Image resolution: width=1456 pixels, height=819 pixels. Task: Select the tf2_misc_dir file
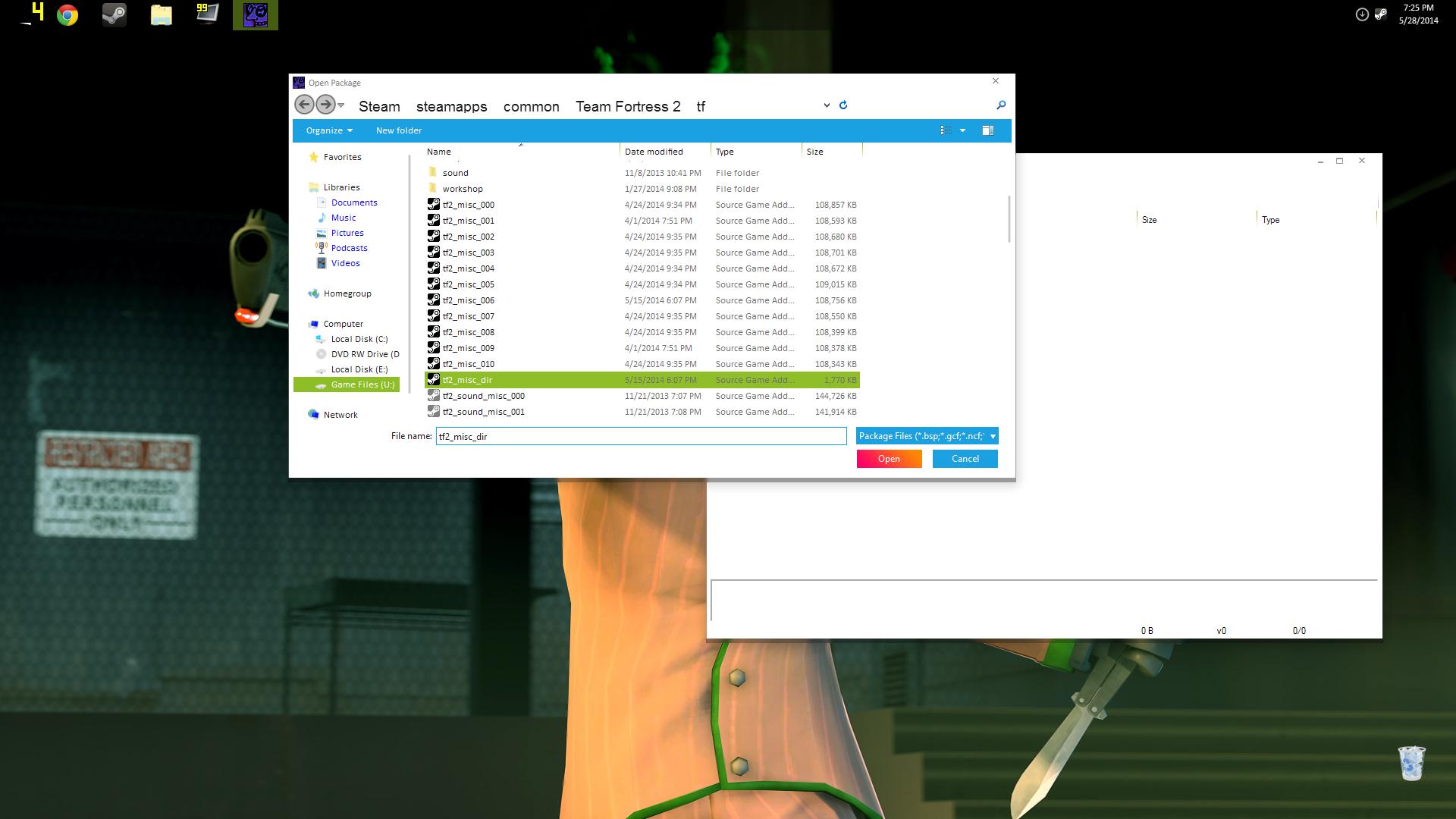pos(642,380)
